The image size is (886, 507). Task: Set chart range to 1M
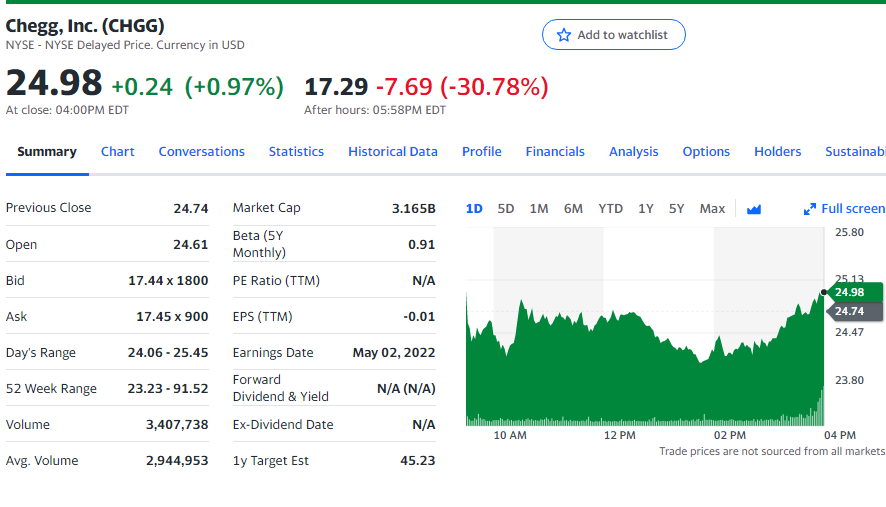[x=538, y=209]
